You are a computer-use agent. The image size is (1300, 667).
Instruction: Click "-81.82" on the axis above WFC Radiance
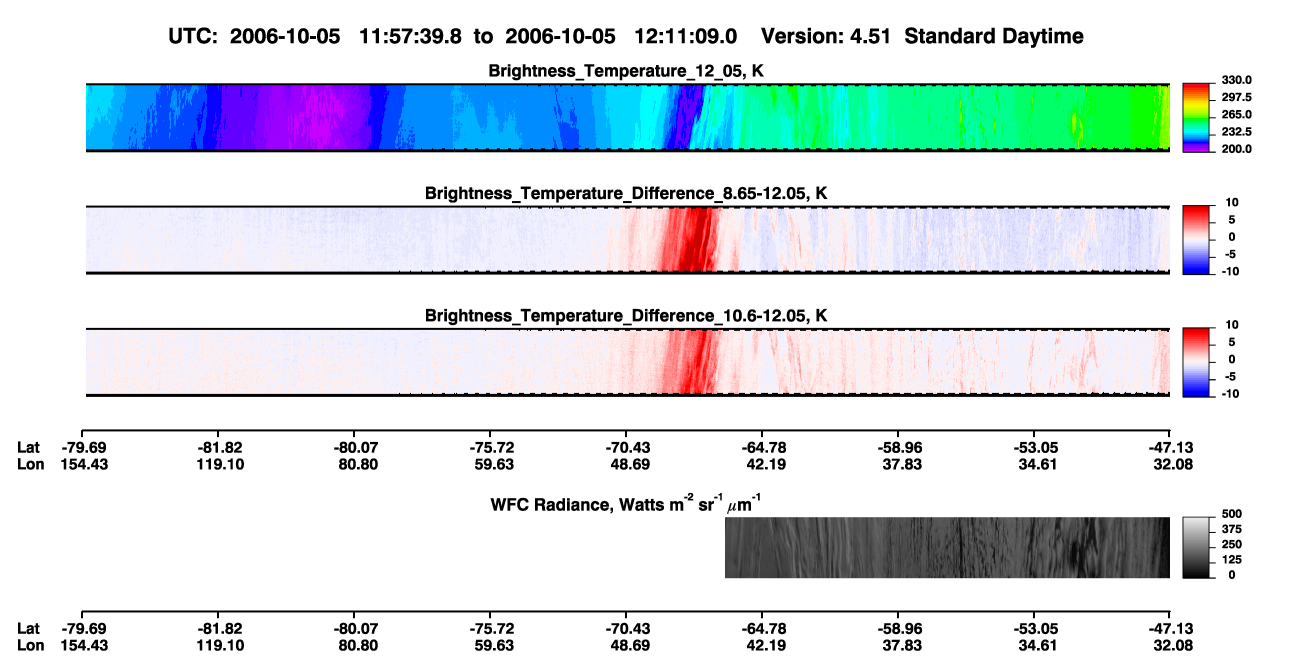[x=220, y=448]
